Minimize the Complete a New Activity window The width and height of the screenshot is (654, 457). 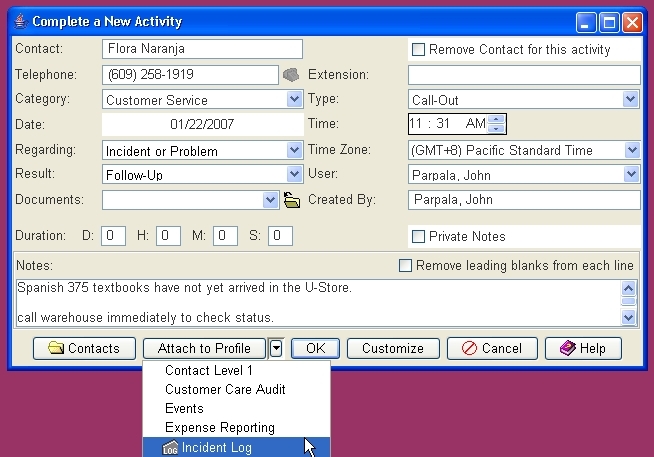pos(586,23)
